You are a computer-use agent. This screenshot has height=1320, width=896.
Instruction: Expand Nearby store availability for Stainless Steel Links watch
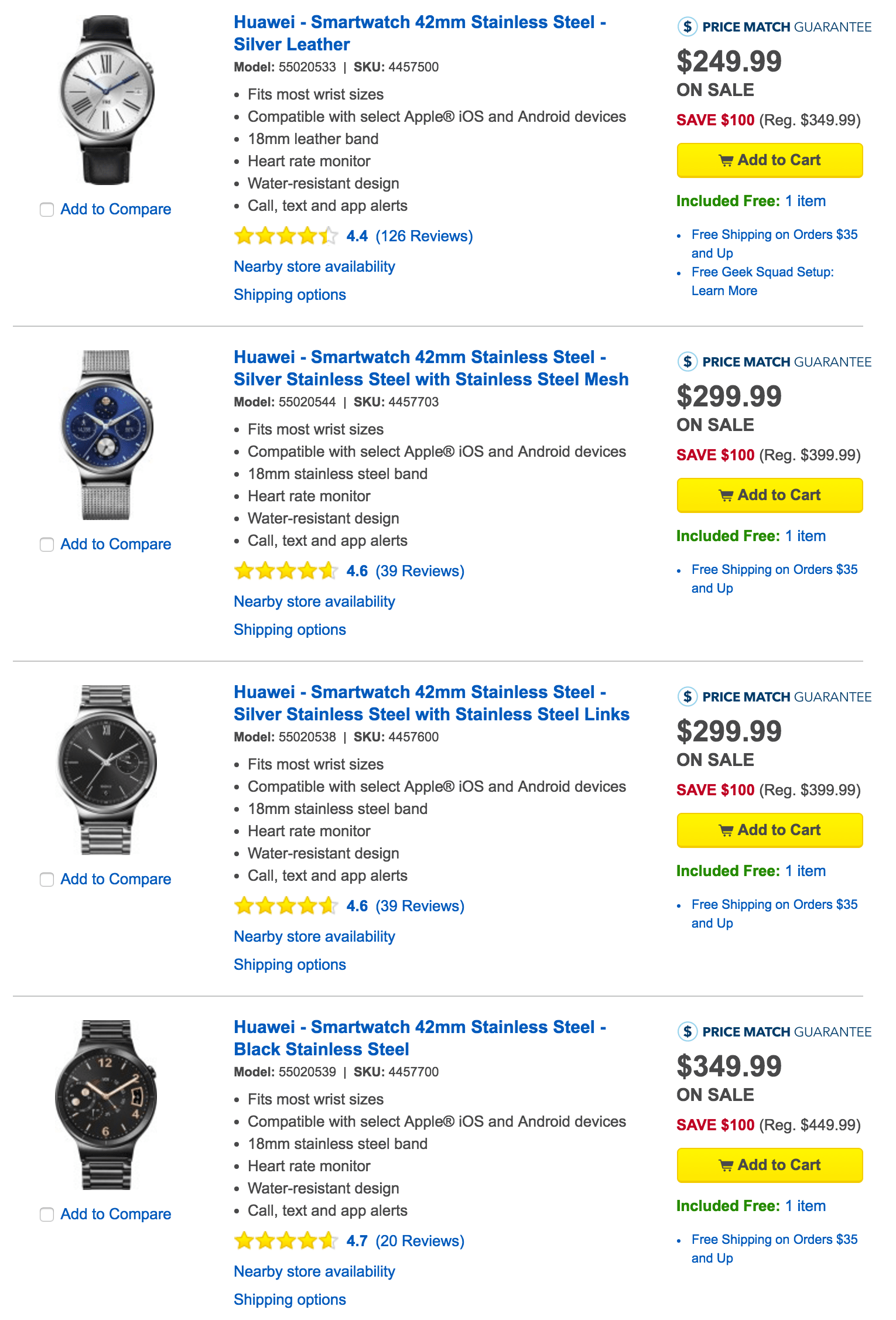point(314,936)
